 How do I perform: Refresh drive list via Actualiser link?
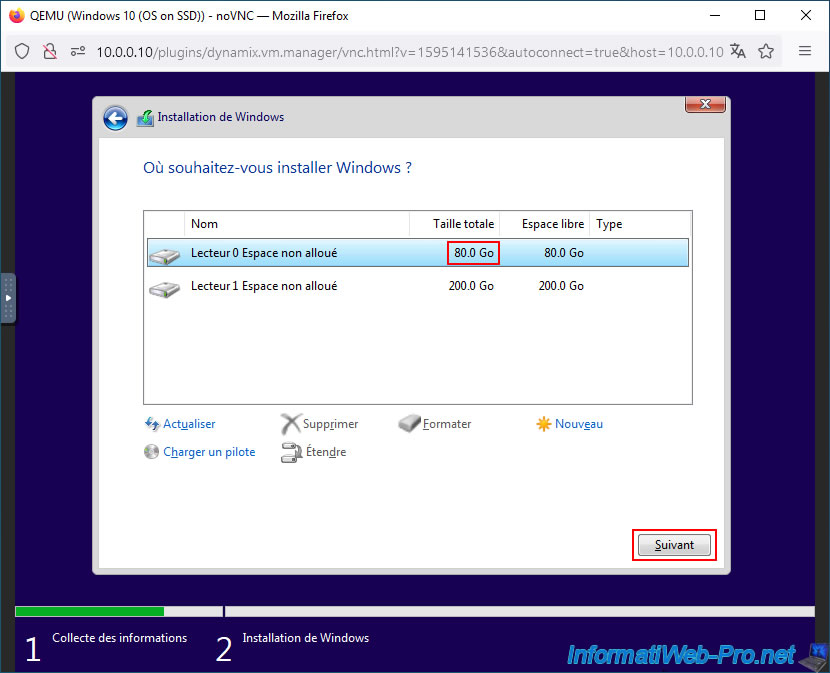coord(189,424)
